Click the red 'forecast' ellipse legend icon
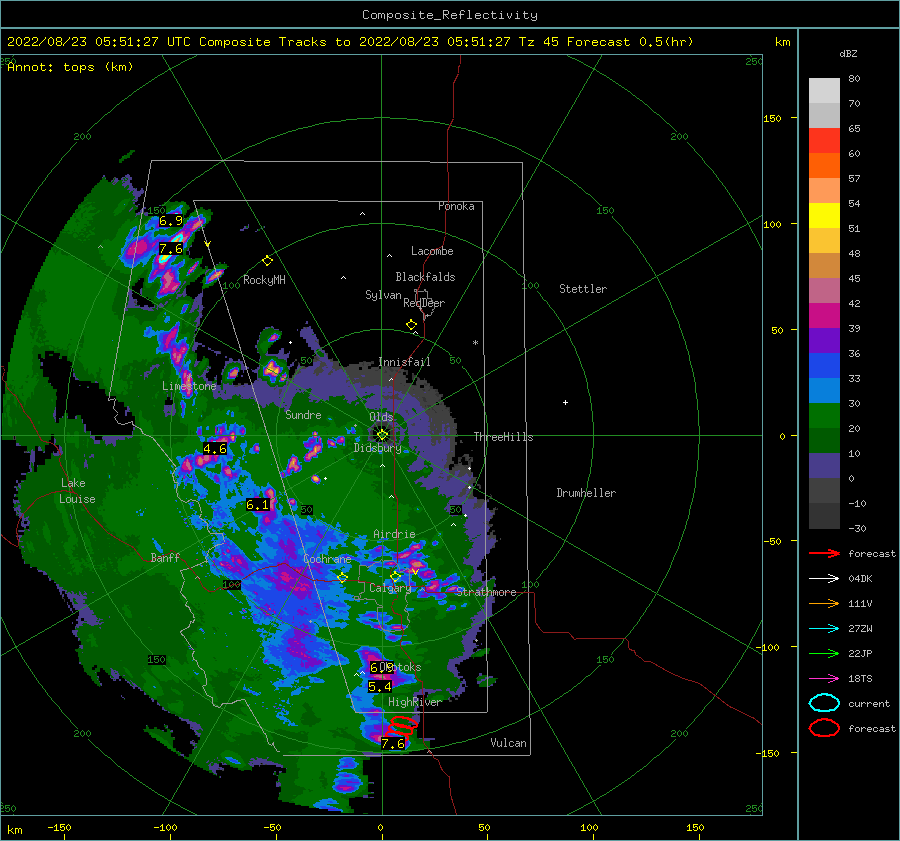 [x=824, y=728]
